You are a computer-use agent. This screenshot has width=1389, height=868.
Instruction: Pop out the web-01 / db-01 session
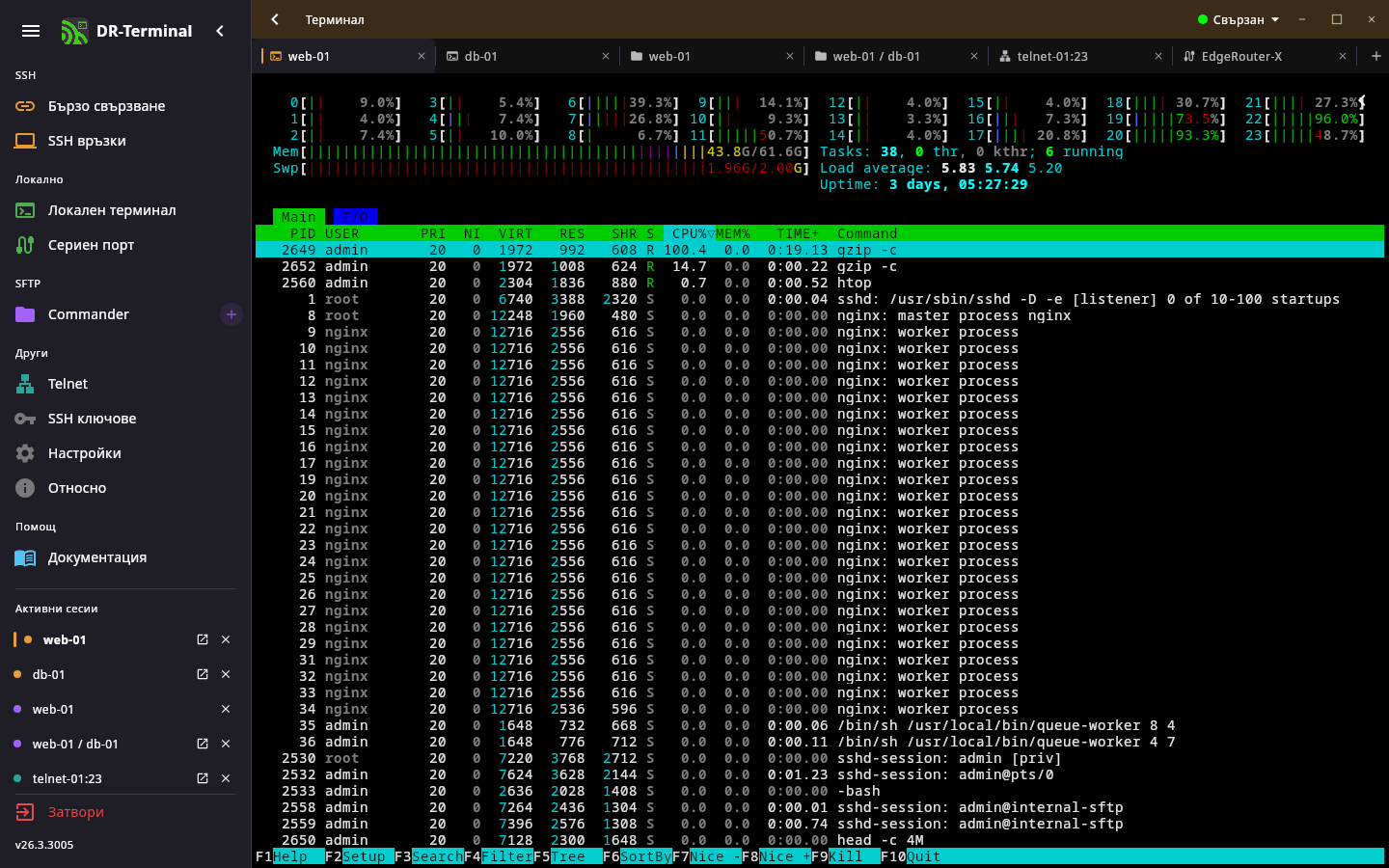coord(203,744)
